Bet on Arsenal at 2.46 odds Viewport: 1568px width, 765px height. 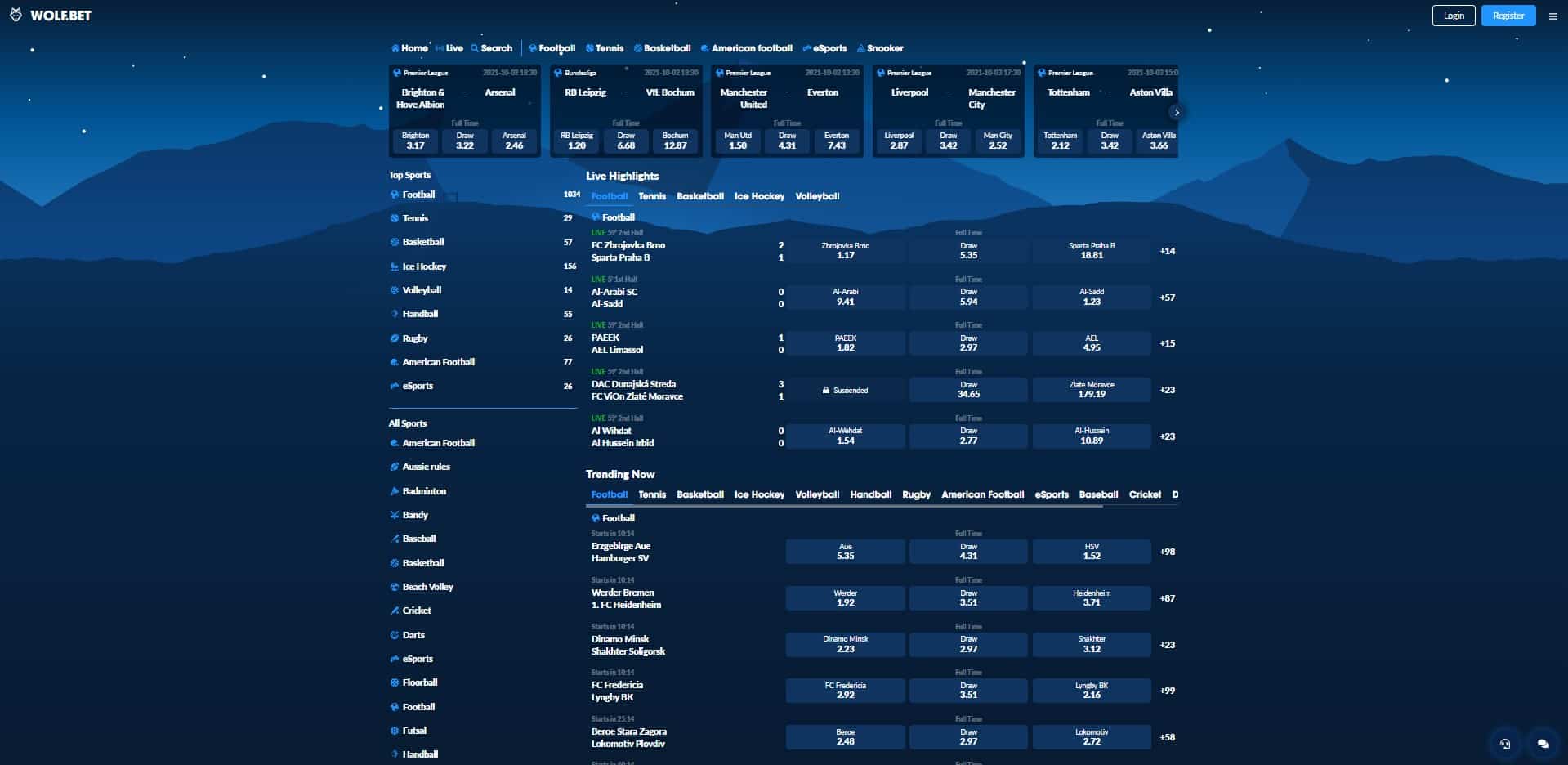click(514, 141)
